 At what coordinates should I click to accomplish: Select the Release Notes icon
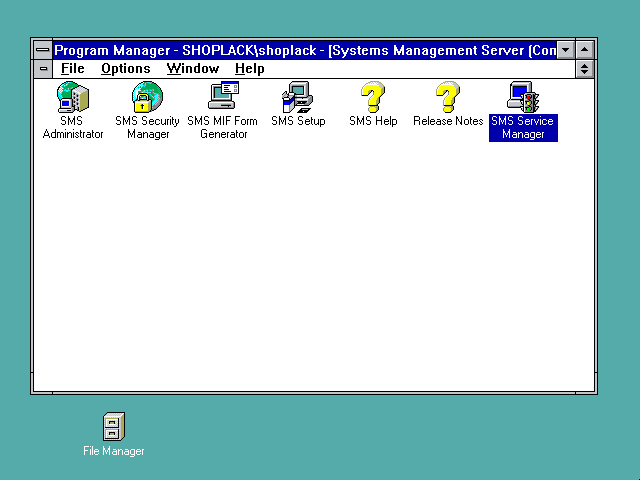448,97
